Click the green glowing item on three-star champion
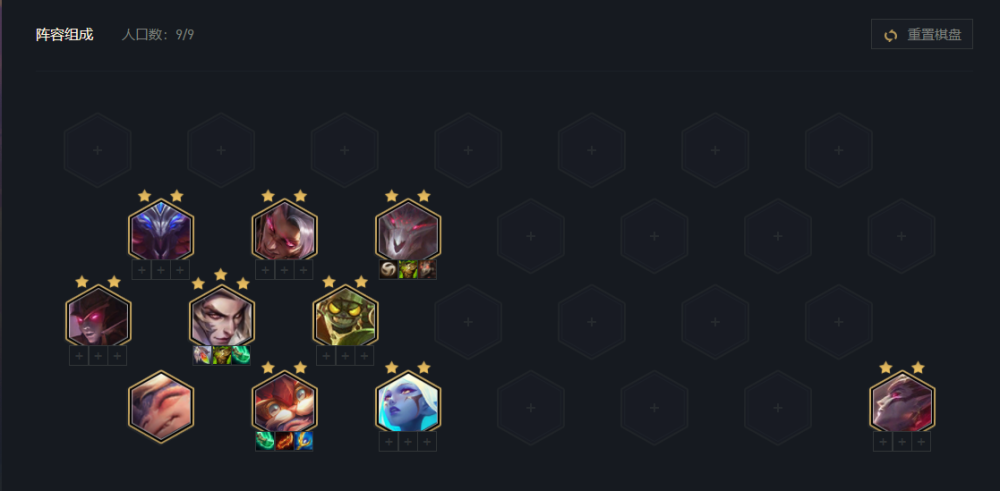The image size is (1000, 491). (241, 355)
